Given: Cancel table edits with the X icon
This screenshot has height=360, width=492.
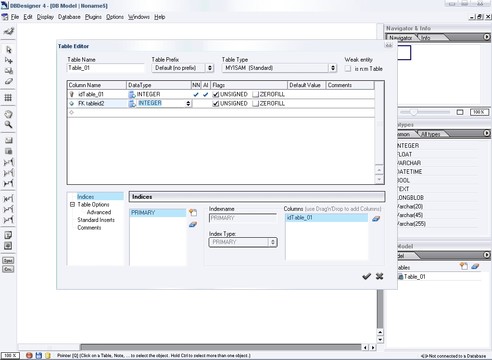Looking at the screenshot, I should click(379, 276).
